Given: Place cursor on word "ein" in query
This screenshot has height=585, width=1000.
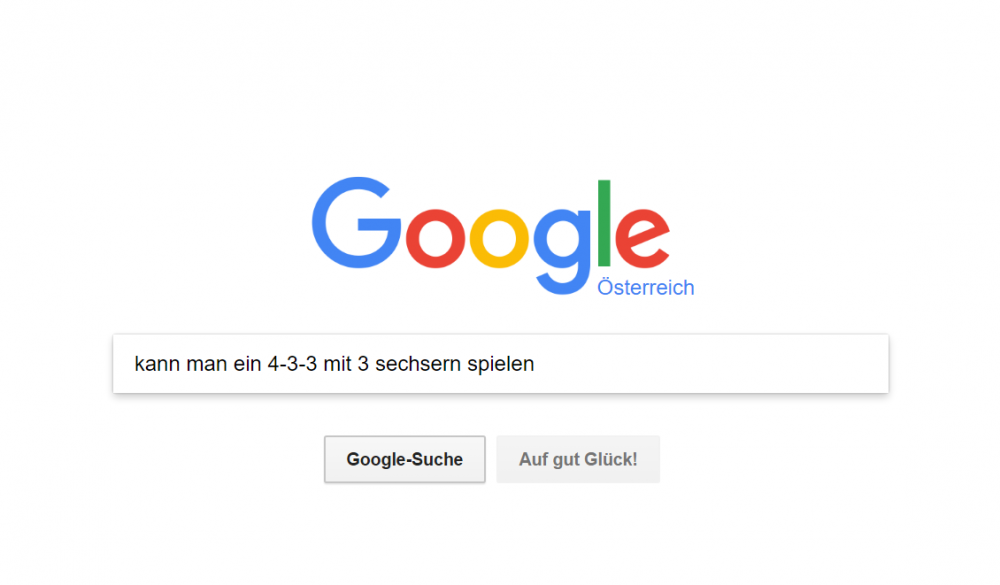Looking at the screenshot, I should pyautogui.click(x=247, y=364).
